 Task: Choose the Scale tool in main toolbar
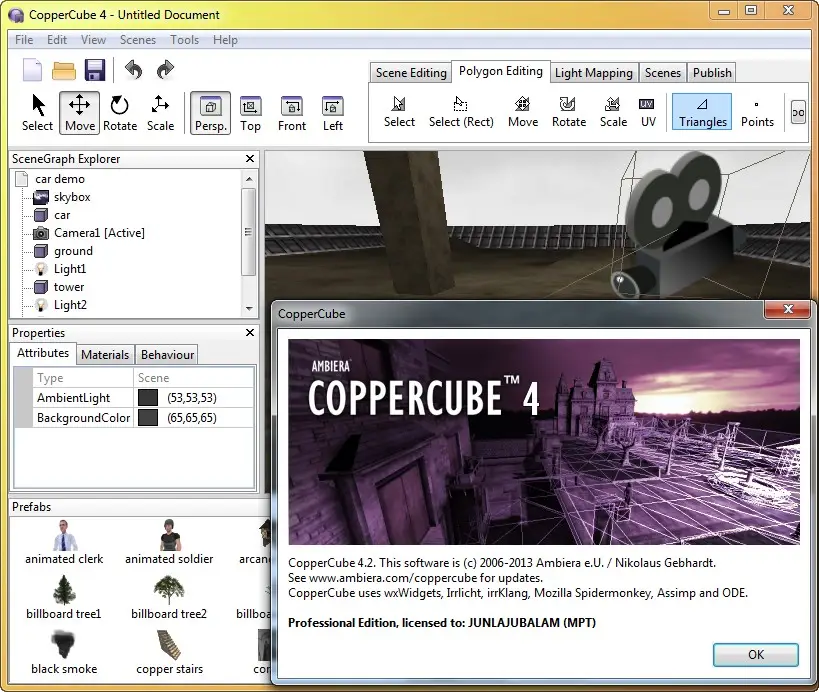(160, 113)
